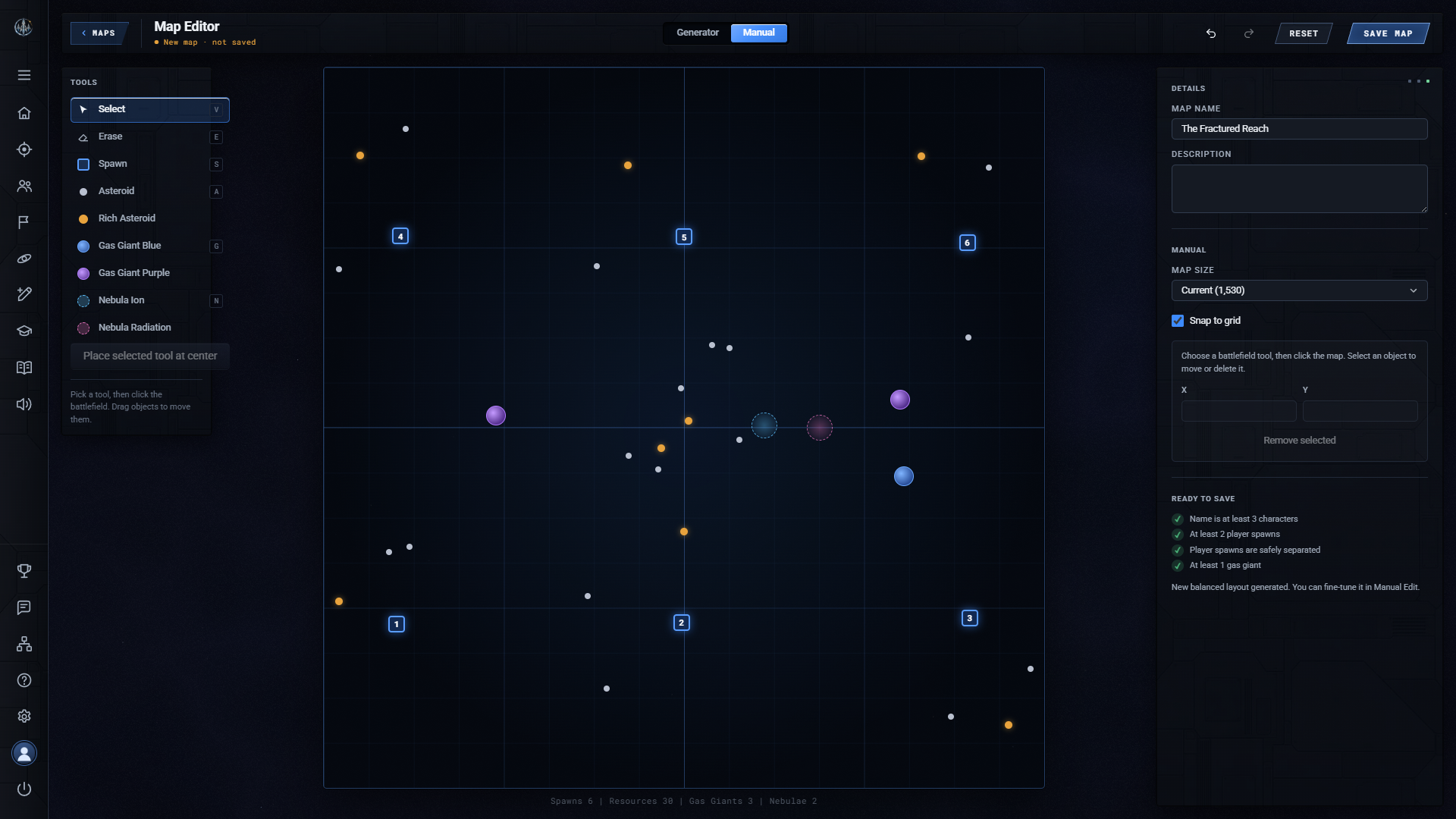This screenshot has height=819, width=1456.
Task: Open the planet orbit icon in sidebar
Action: [24, 259]
